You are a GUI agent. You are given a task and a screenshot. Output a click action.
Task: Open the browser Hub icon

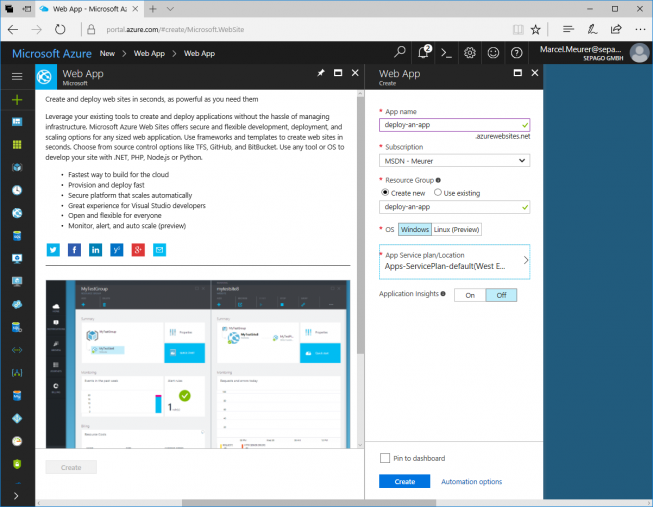point(568,29)
